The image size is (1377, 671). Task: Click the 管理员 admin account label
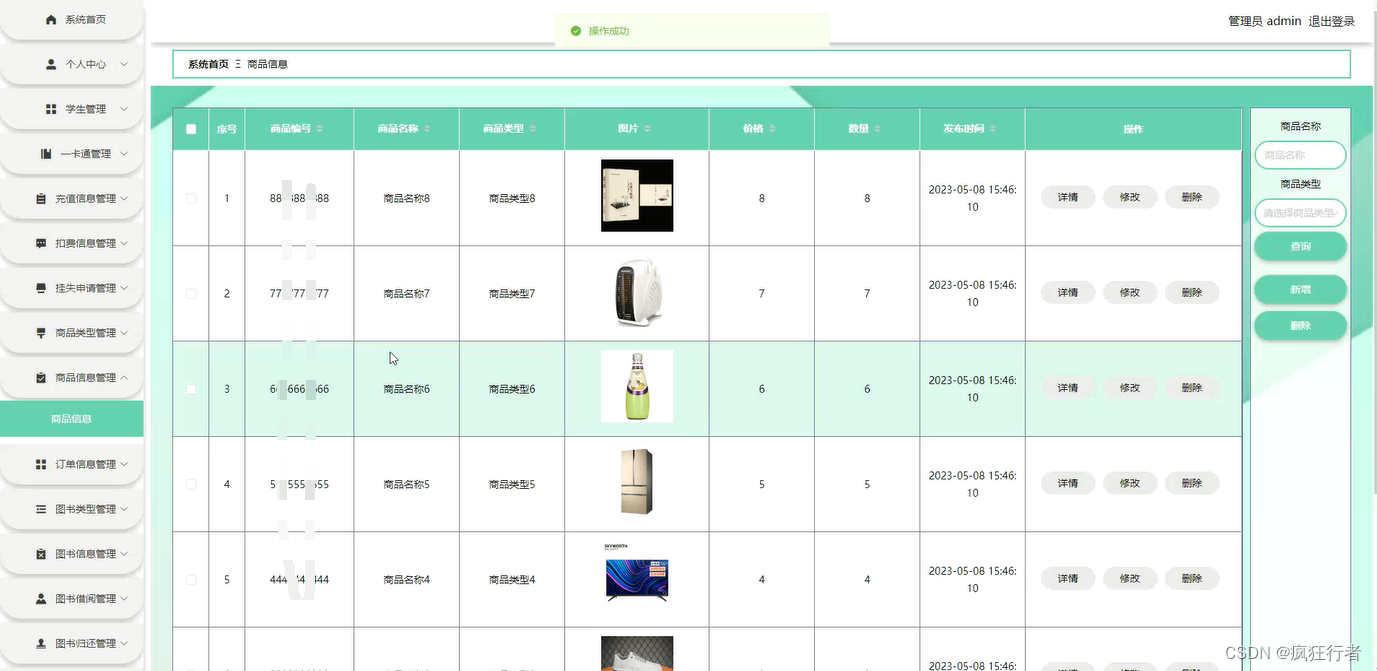[1265, 21]
